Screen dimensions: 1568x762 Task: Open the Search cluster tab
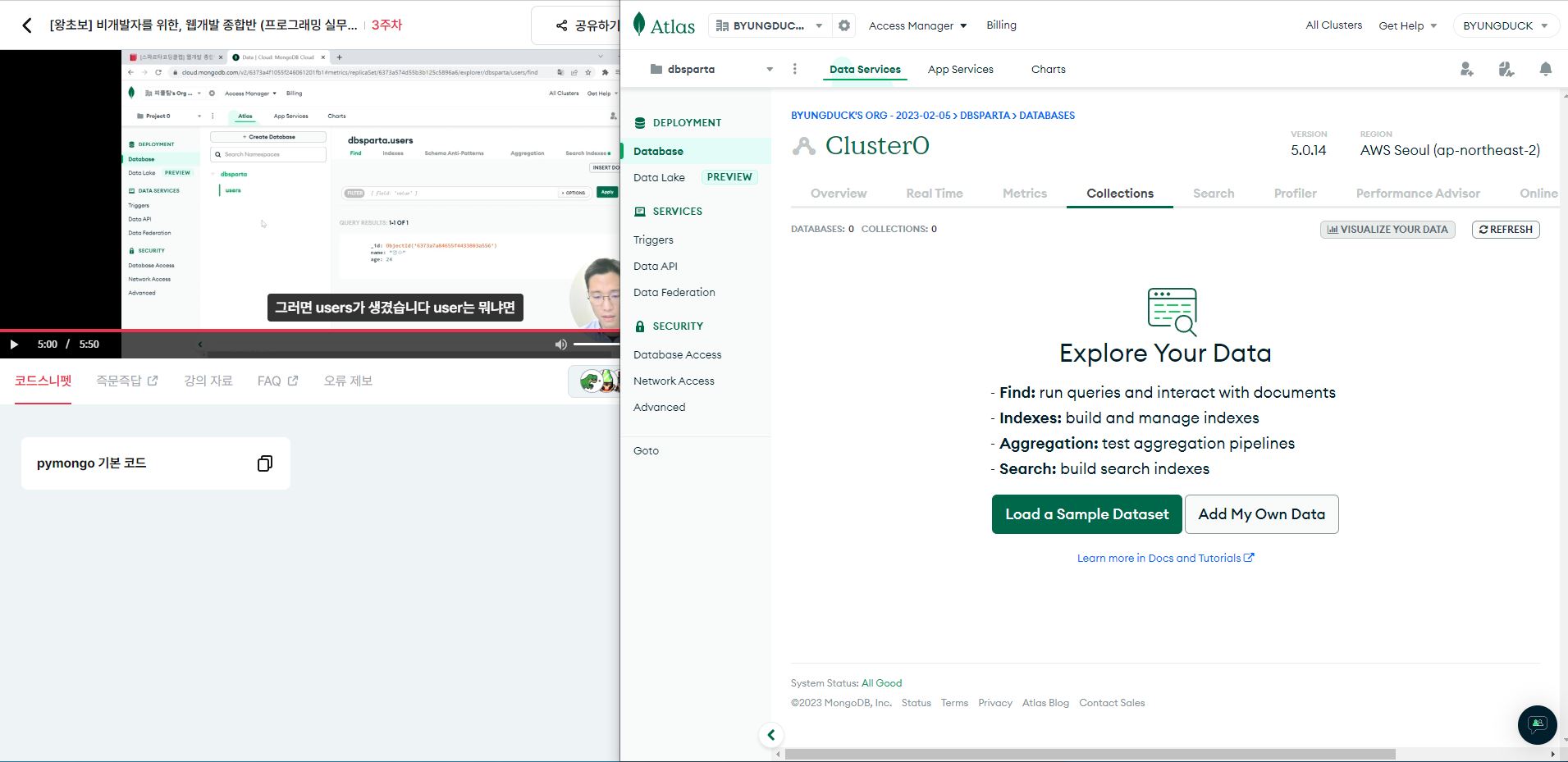(x=1214, y=194)
